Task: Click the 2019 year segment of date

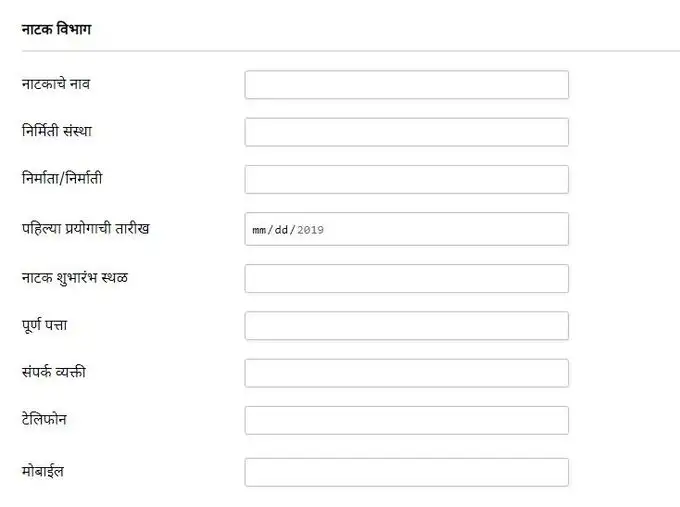Action: pos(311,230)
